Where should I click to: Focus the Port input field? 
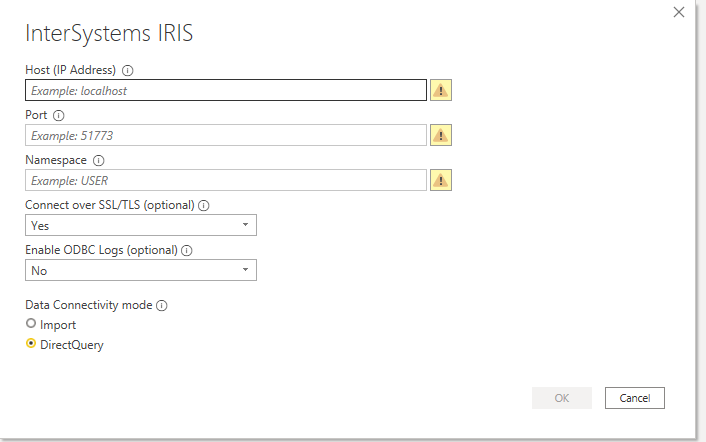point(226,135)
